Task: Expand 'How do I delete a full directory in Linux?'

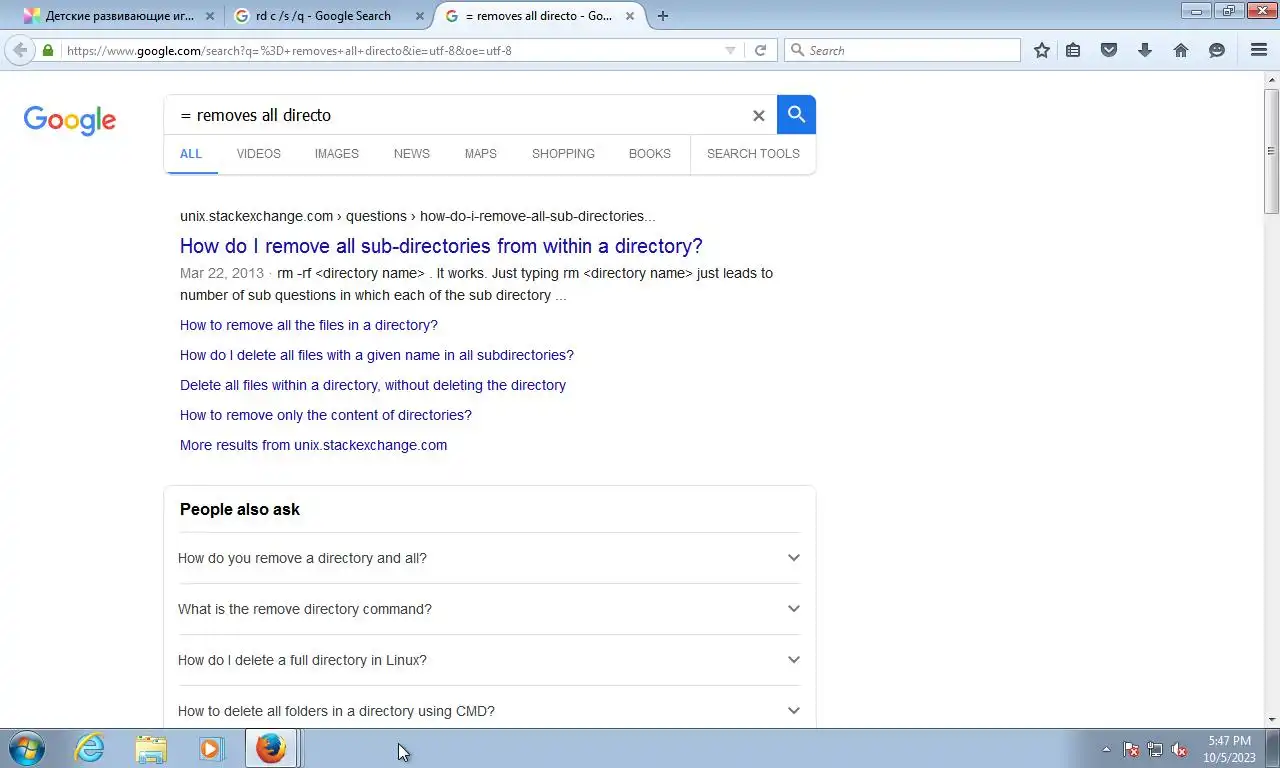Action: [x=489, y=660]
